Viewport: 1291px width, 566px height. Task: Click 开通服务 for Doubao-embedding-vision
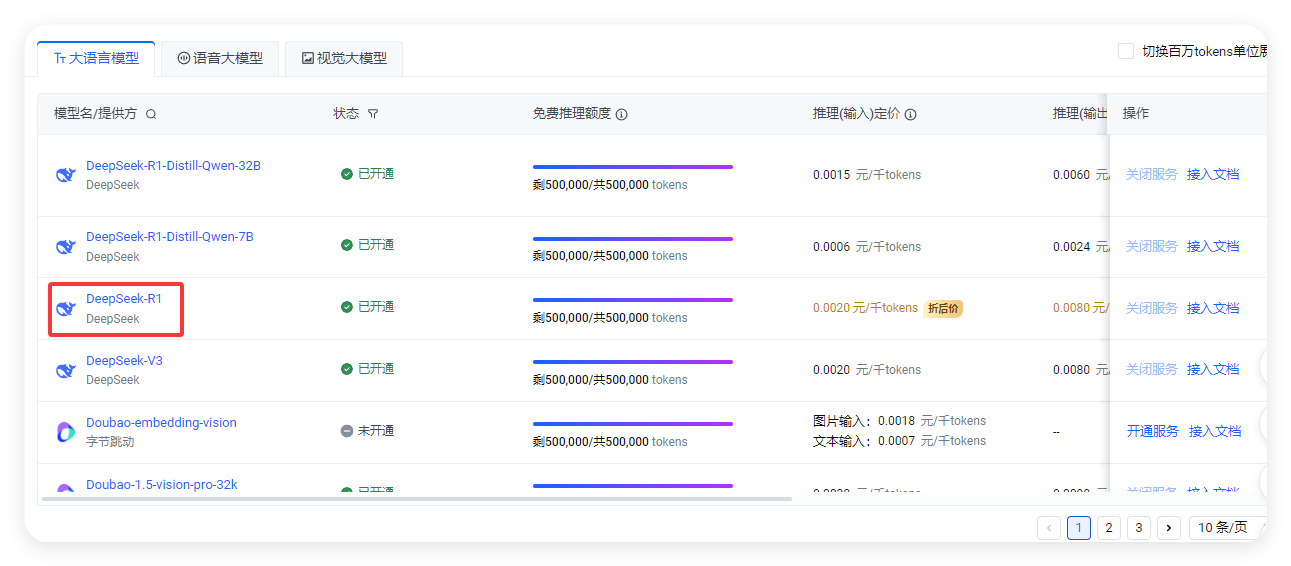coord(1152,431)
